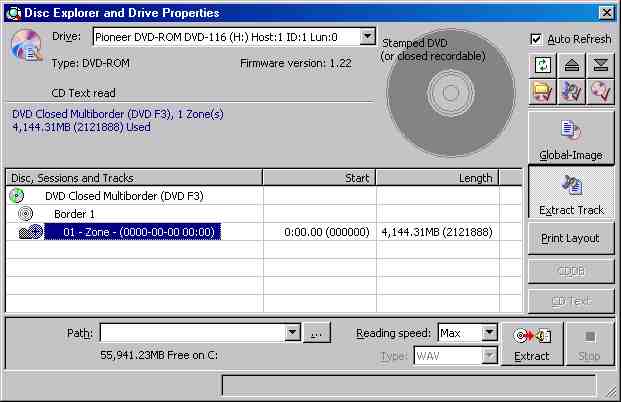Screen dimensions: 621x402
Task: Click the Print Layout button
Action: (x=570, y=238)
